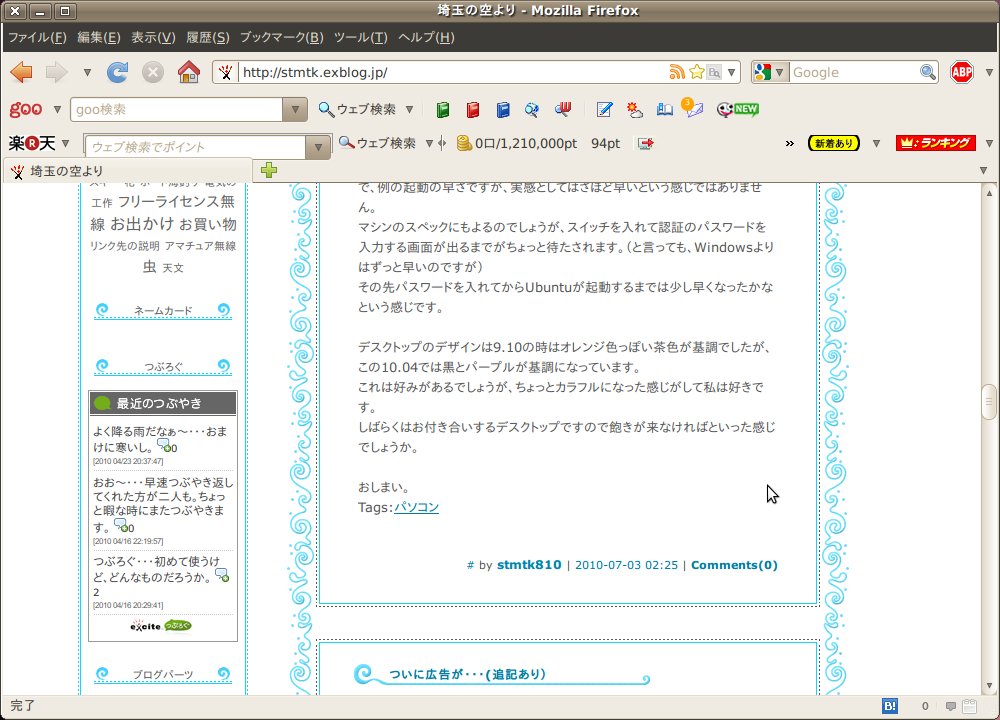The image size is (1000, 720).
Task: Click the アマチュア無線 tag in the sidebar
Action: (x=200, y=246)
